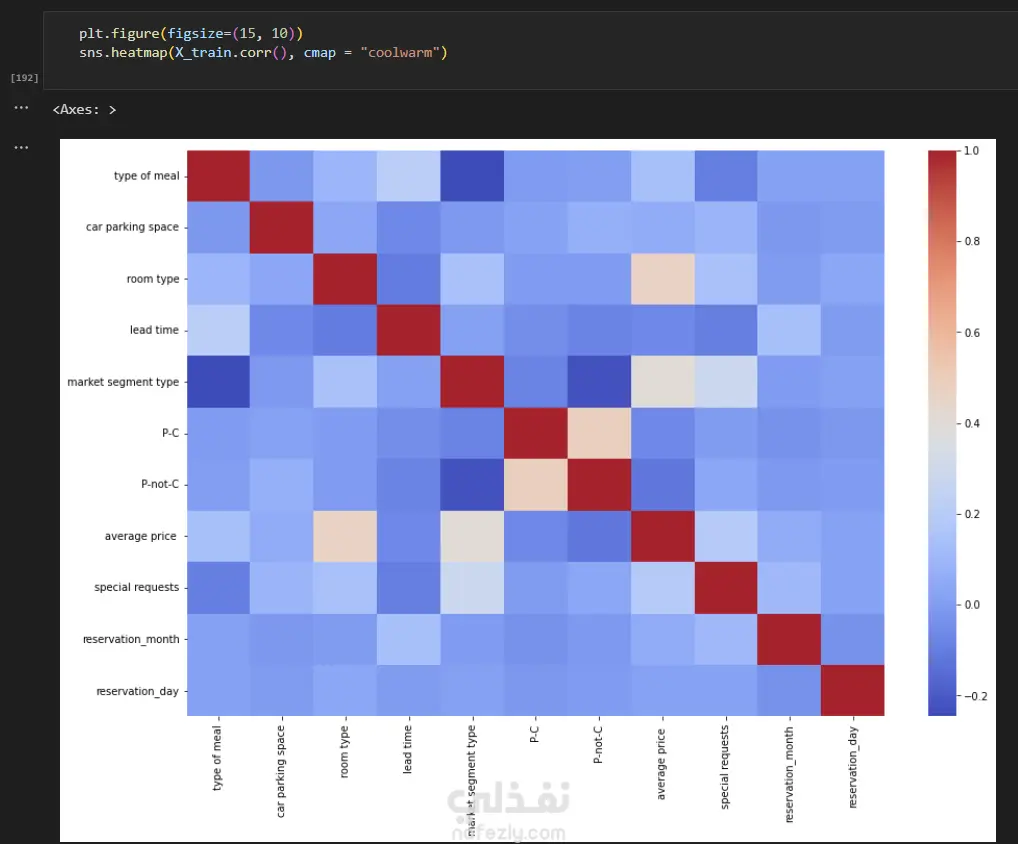Screen dimensions: 1018x844
Task: Click the [192] execution count label
Action: pyautogui.click(x=24, y=78)
